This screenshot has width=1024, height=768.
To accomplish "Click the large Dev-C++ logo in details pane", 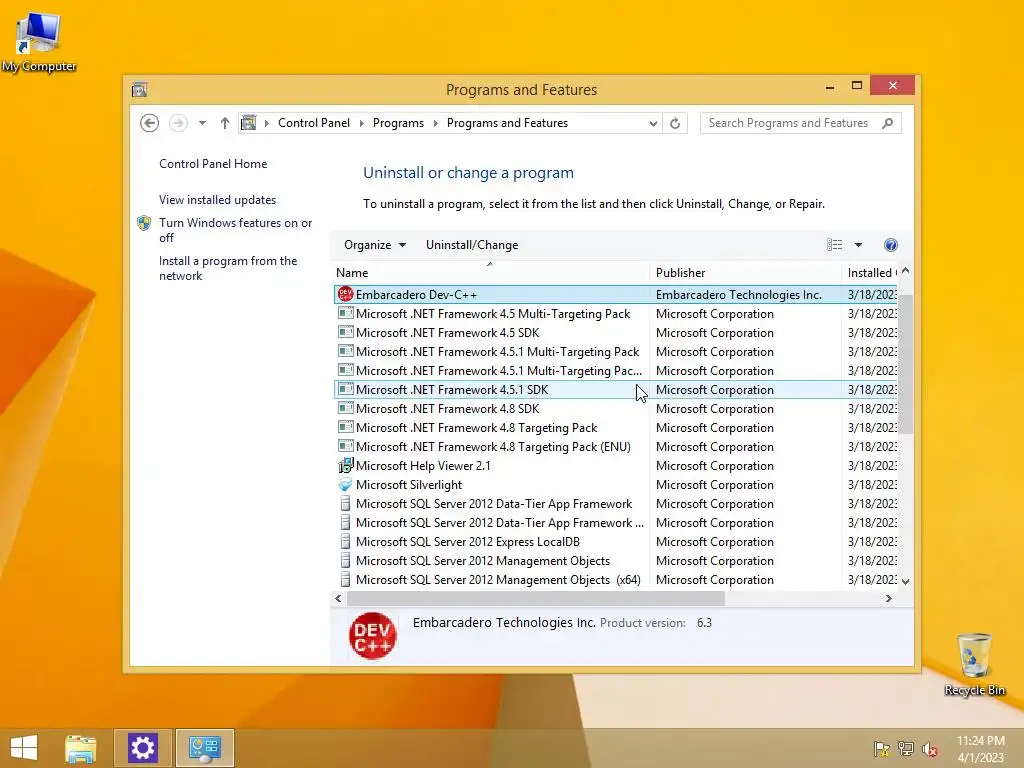I will pyautogui.click(x=372, y=635).
